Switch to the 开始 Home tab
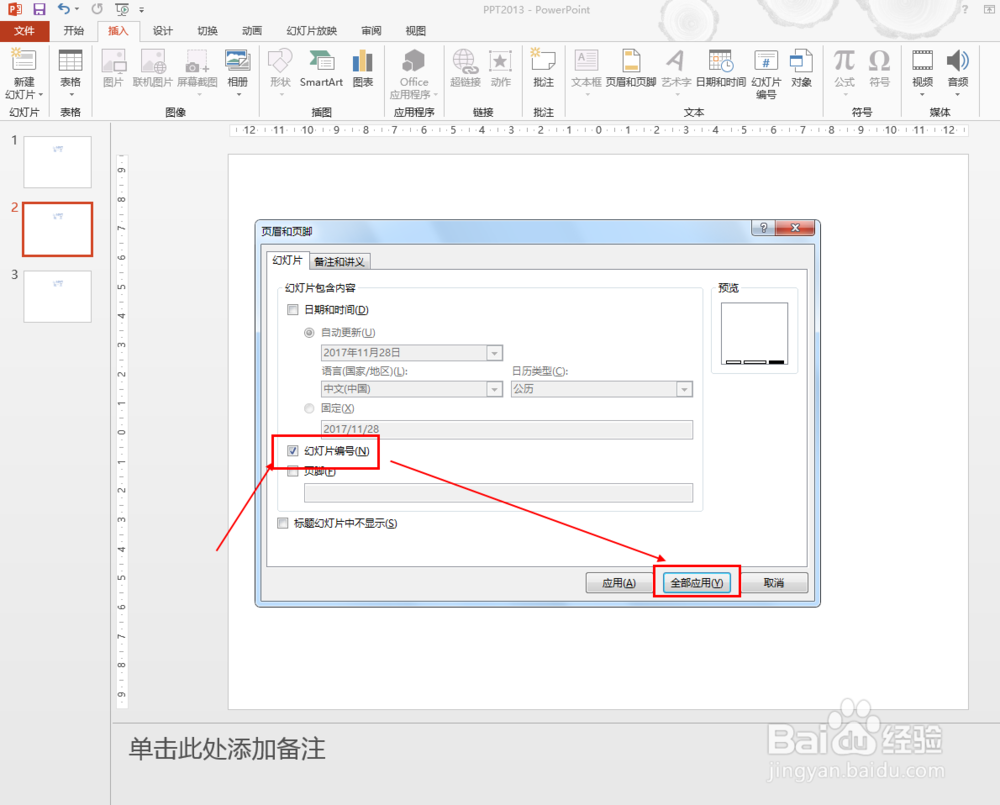1000x805 pixels. coord(73,31)
